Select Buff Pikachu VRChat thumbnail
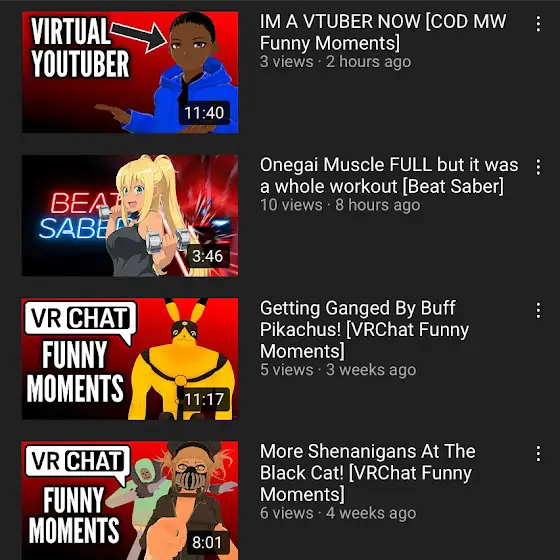The image size is (560, 560). [x=130, y=359]
